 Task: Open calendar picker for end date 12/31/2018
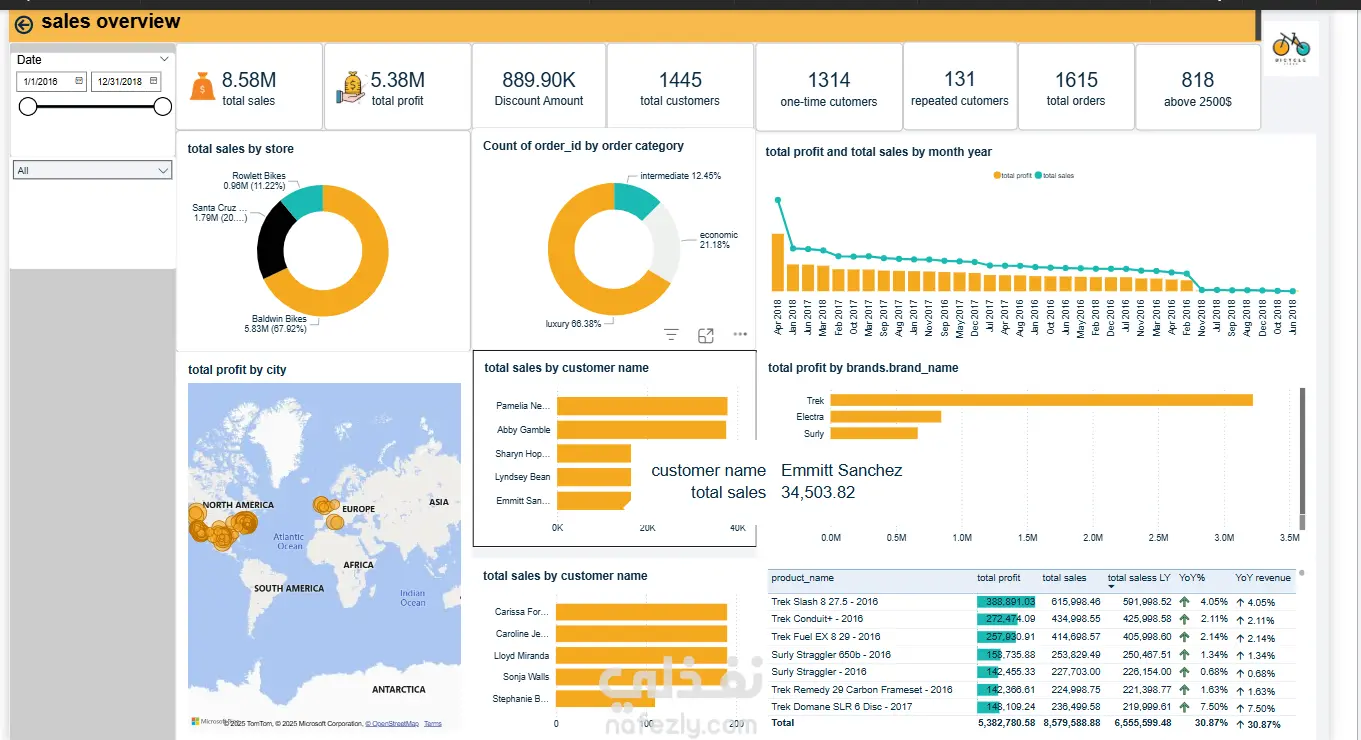(x=153, y=82)
